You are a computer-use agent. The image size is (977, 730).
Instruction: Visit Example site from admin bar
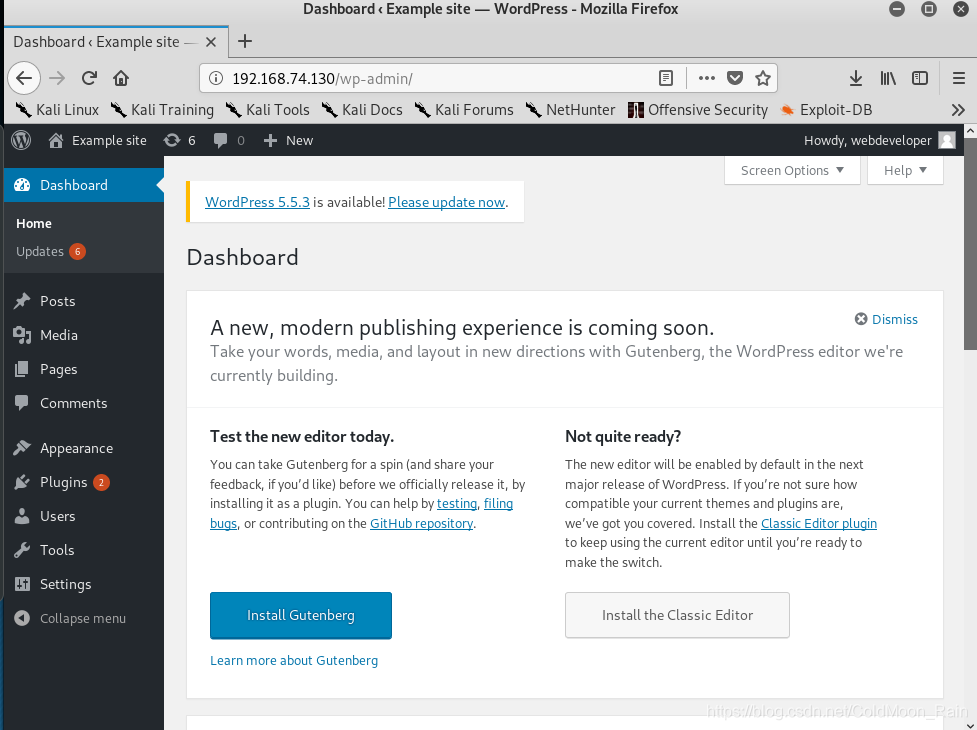pos(97,140)
